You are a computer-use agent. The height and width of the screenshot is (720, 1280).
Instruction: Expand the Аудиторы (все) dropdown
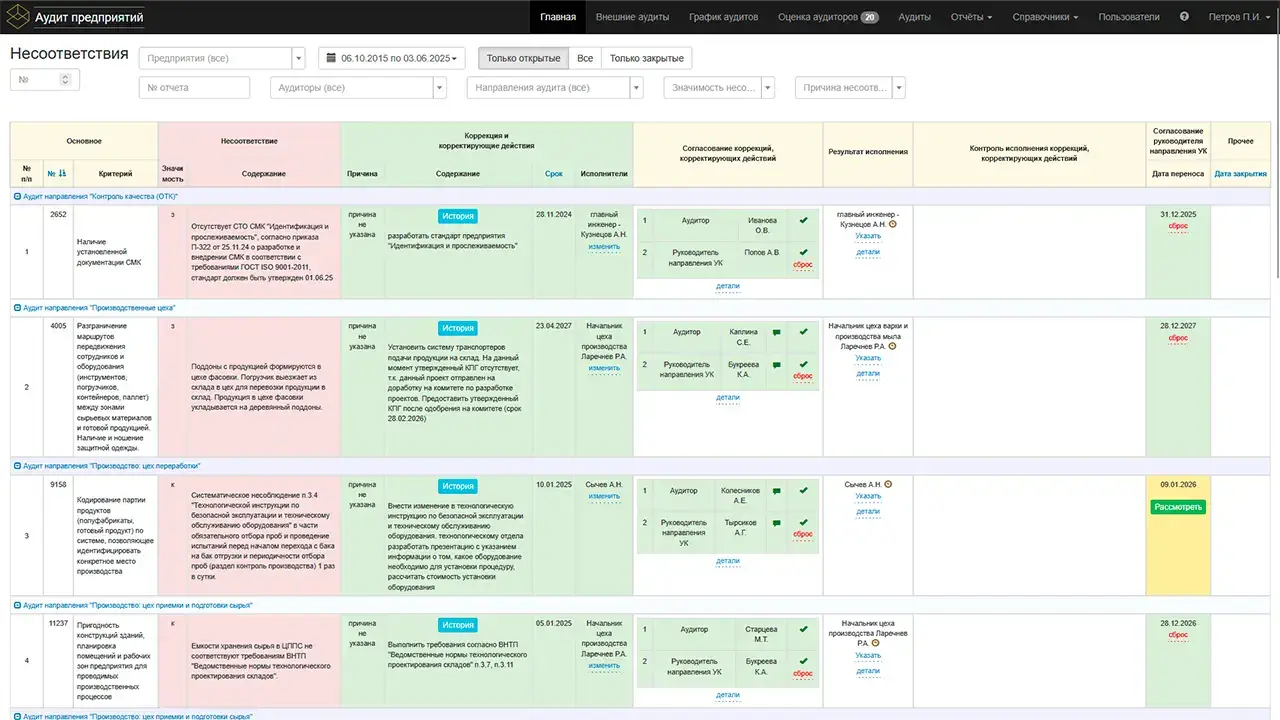click(358, 88)
